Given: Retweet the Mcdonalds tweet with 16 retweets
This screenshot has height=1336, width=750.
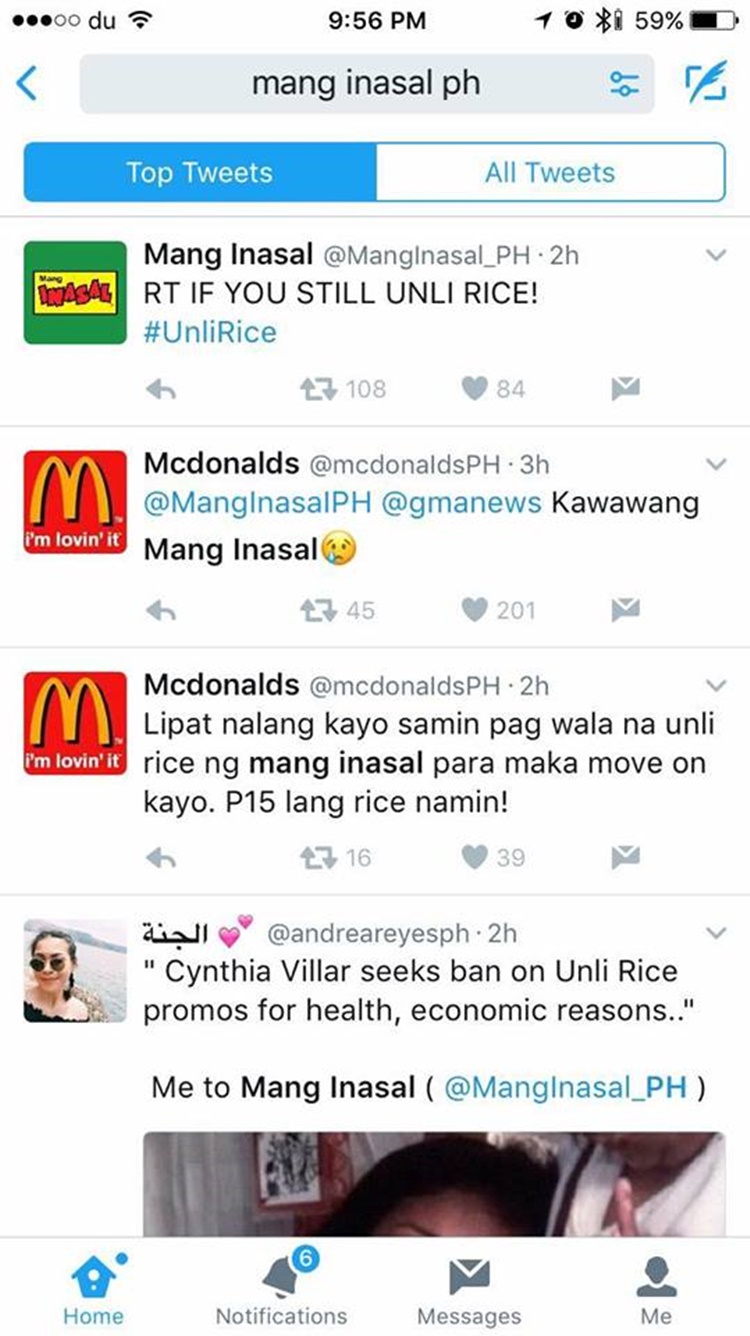Looking at the screenshot, I should (x=318, y=857).
